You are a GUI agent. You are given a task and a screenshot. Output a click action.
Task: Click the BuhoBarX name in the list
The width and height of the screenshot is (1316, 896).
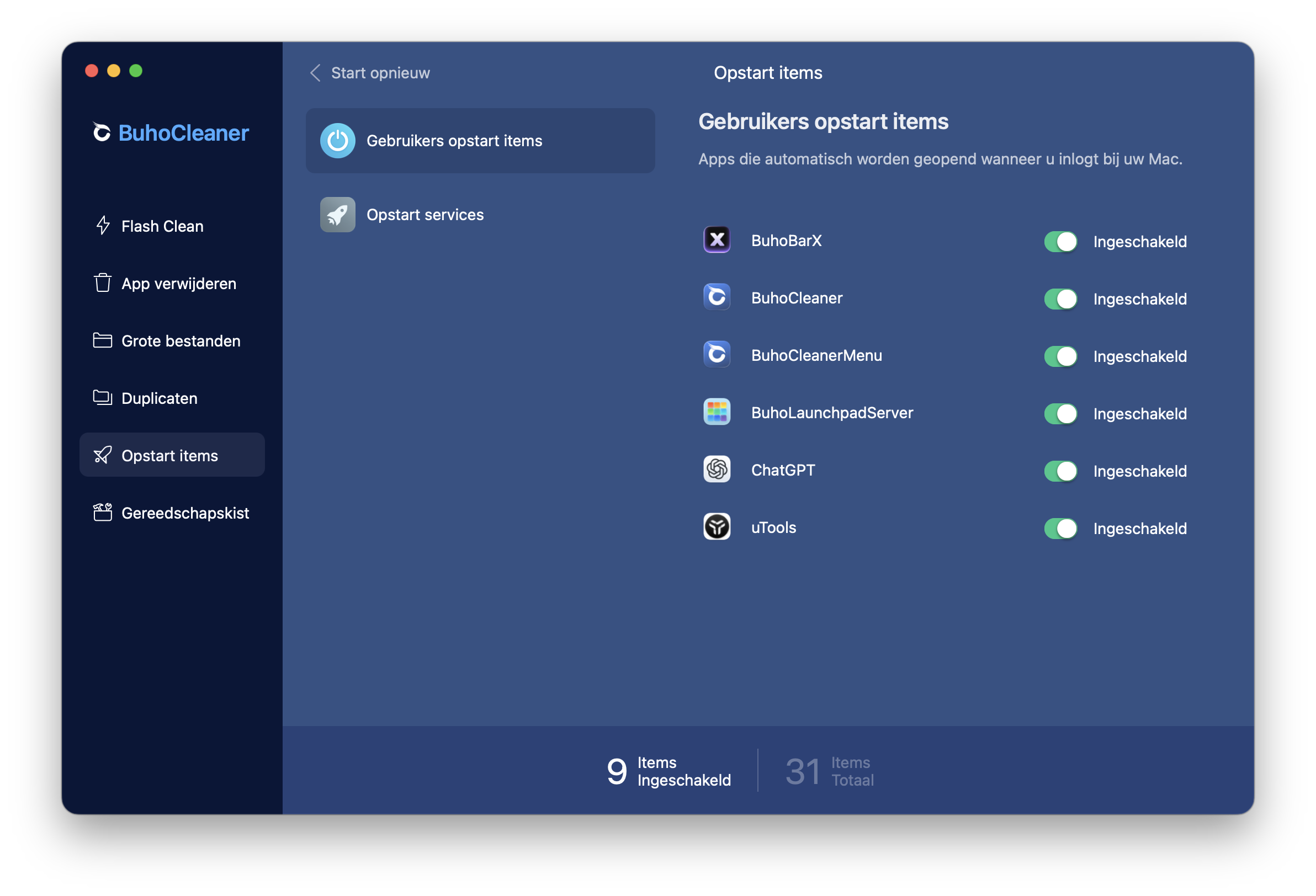tap(786, 241)
